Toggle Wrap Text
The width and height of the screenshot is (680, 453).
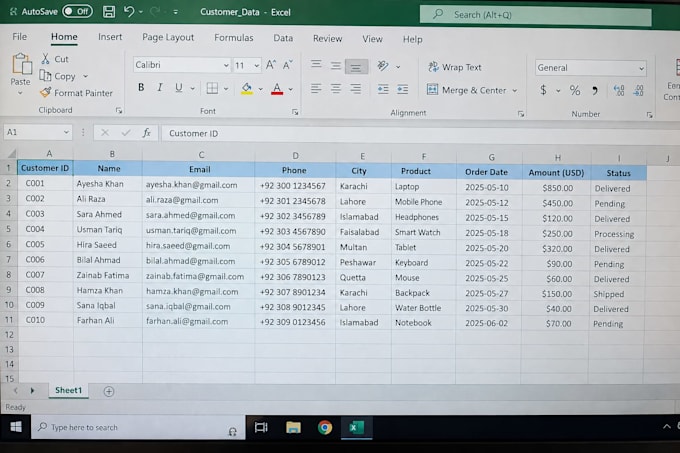[454, 67]
